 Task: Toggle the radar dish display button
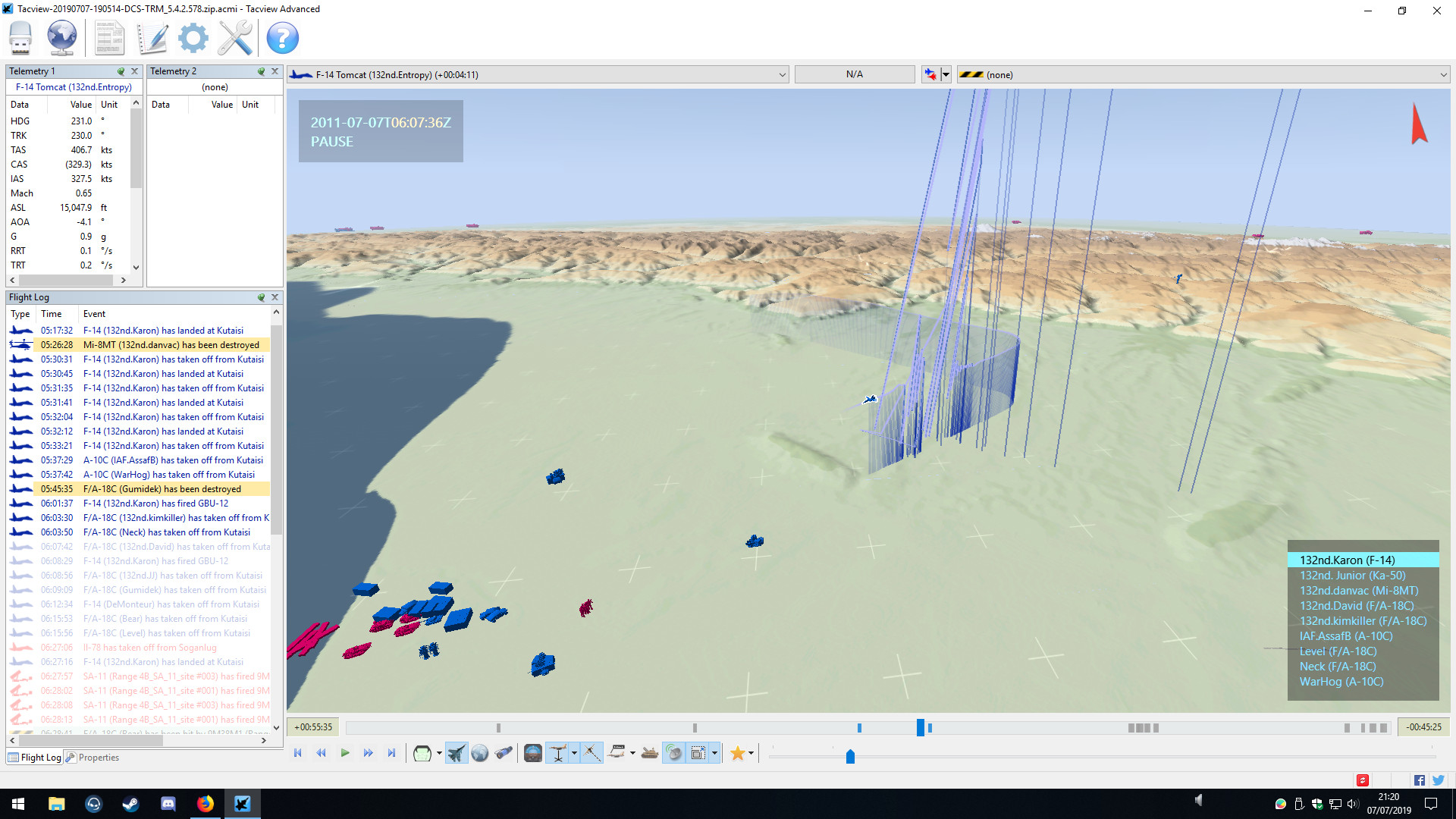pyautogui.click(x=673, y=753)
